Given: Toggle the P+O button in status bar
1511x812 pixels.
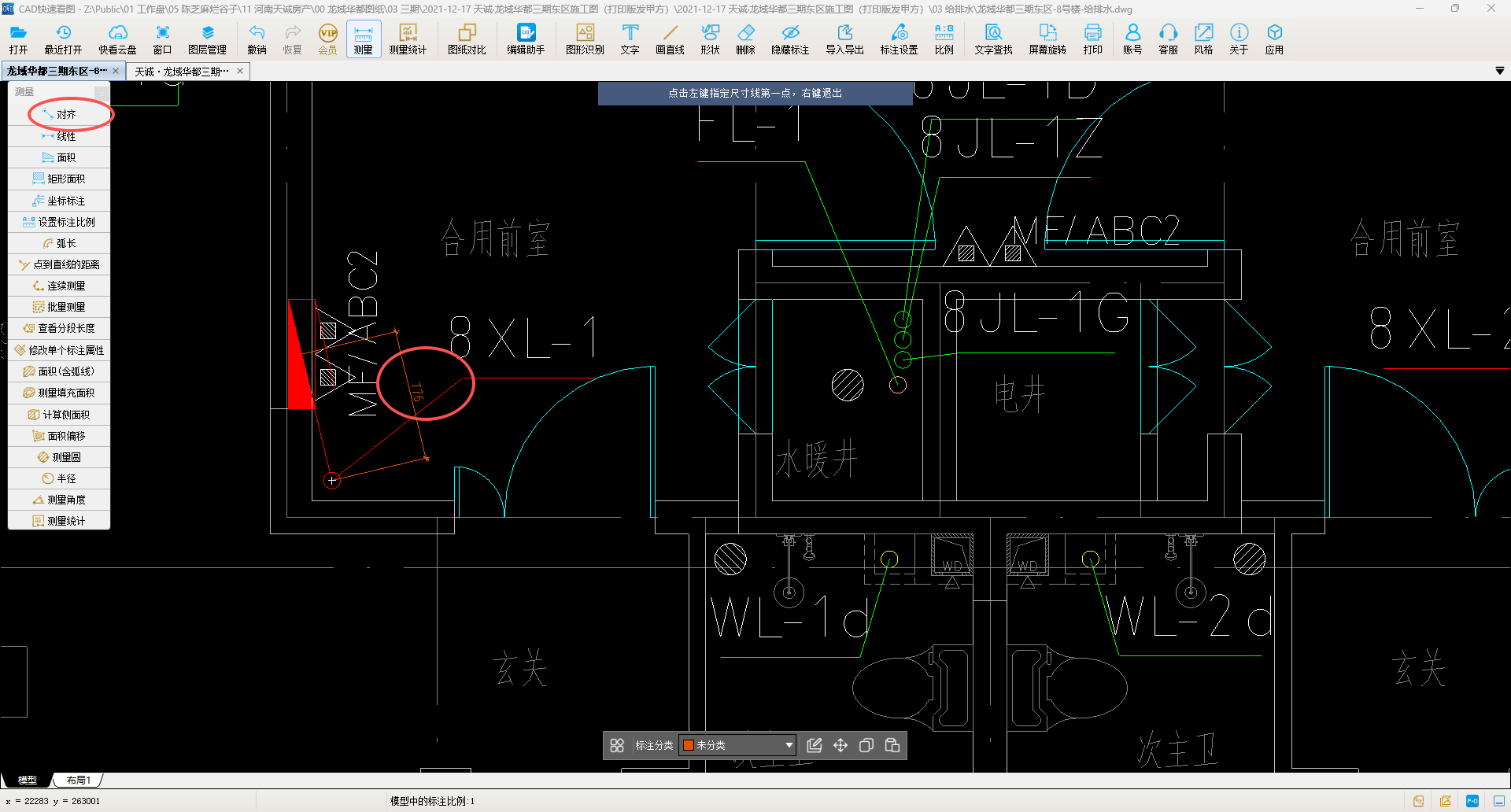Looking at the screenshot, I should [1472, 801].
